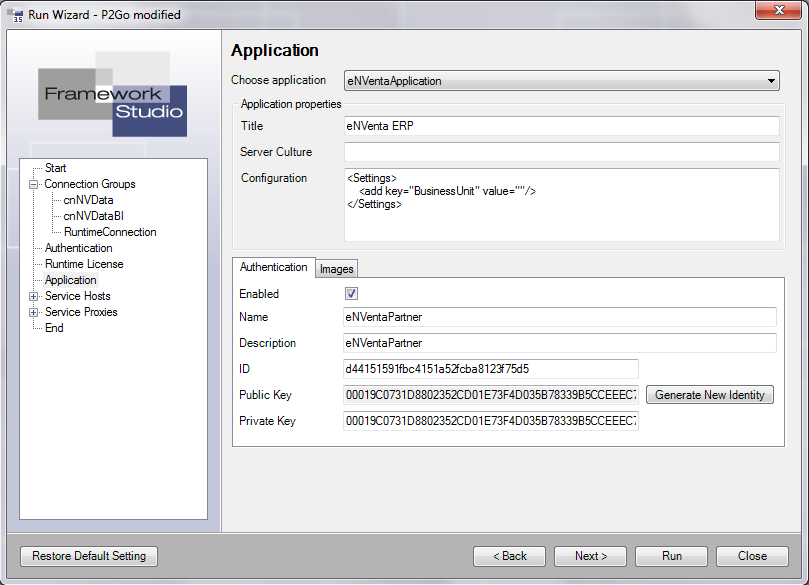Click the Description input field
Screen dimensions: 809x585
tap(560, 343)
